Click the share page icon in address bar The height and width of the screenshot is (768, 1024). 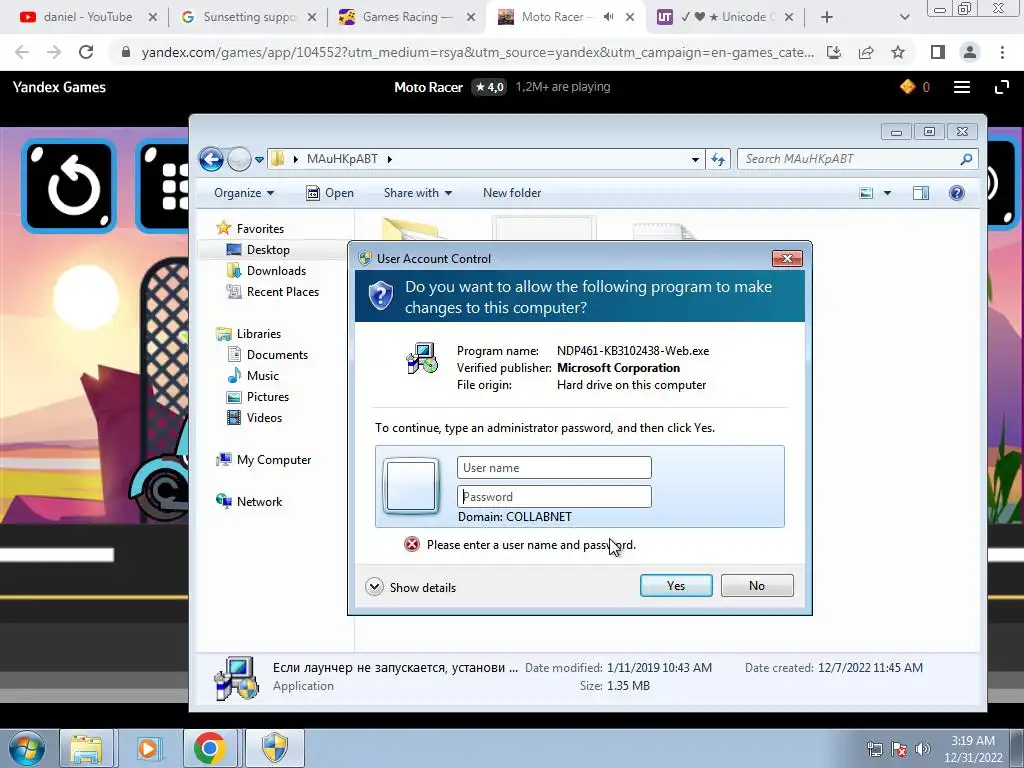(866, 52)
